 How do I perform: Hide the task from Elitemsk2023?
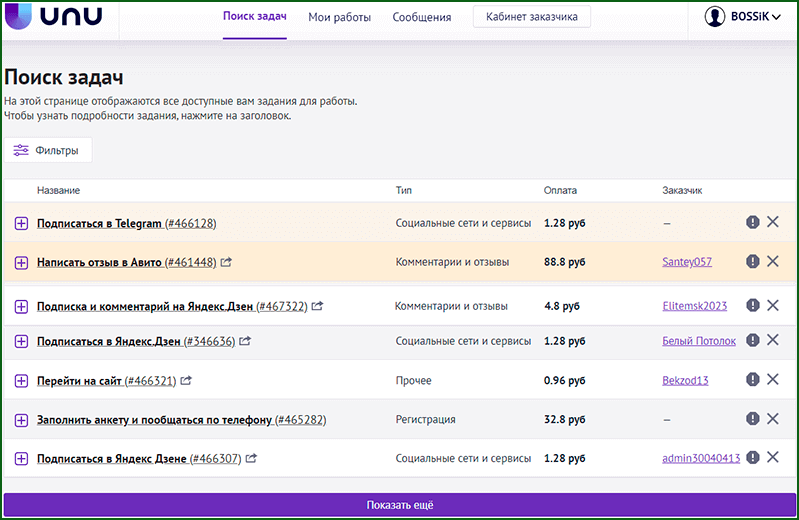773,305
